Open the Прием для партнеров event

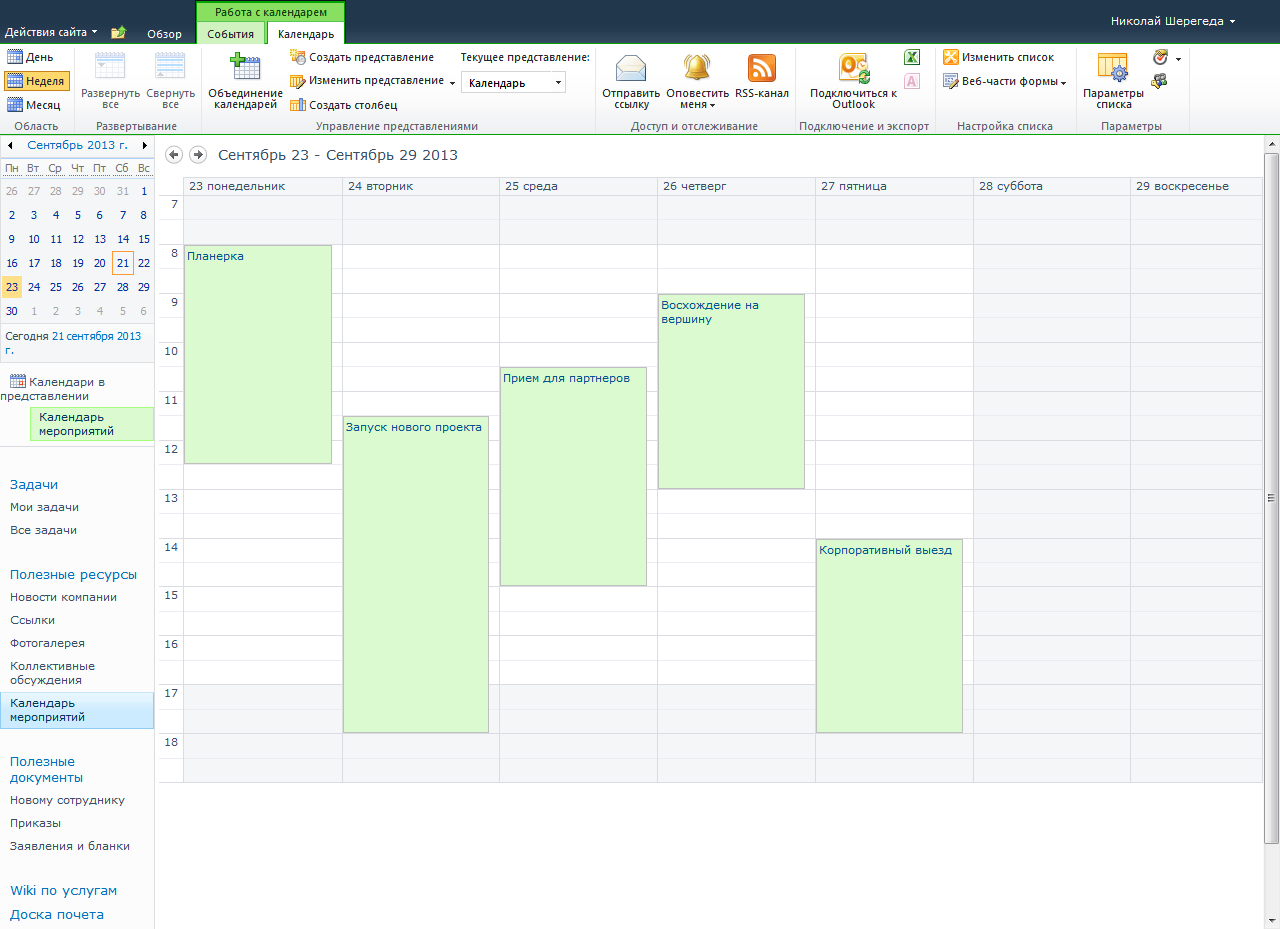(573, 476)
